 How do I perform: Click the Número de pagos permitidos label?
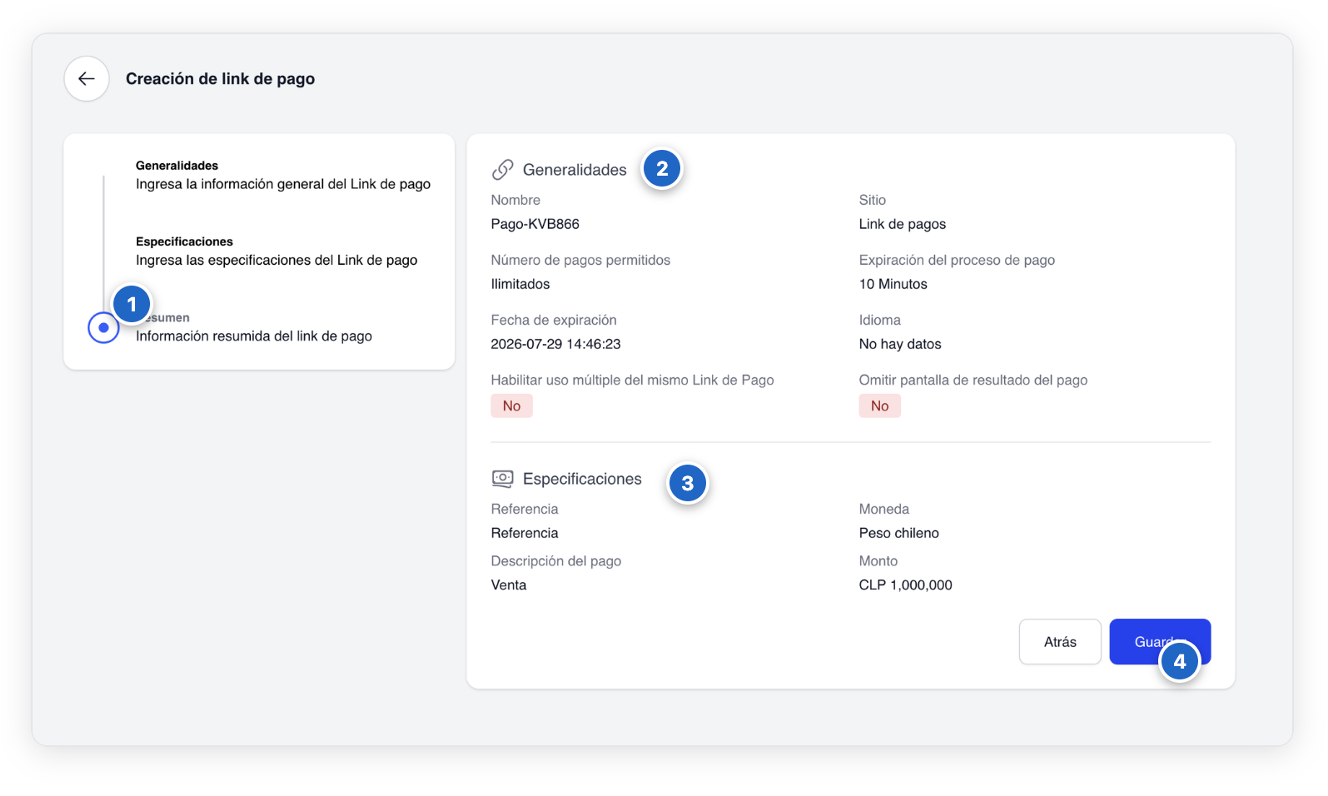[581, 260]
